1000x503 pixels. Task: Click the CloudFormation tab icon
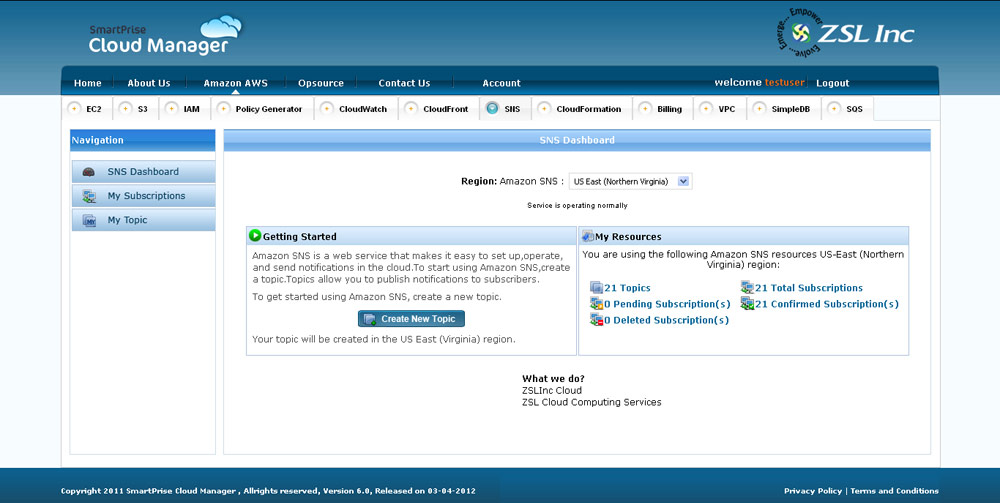[x=545, y=109]
